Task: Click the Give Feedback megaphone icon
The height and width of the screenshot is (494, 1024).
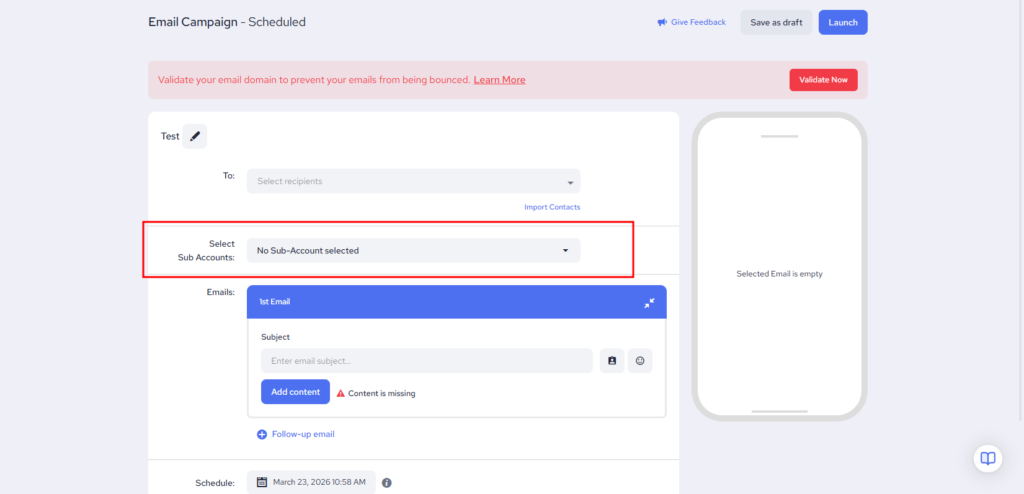Action: click(x=662, y=22)
